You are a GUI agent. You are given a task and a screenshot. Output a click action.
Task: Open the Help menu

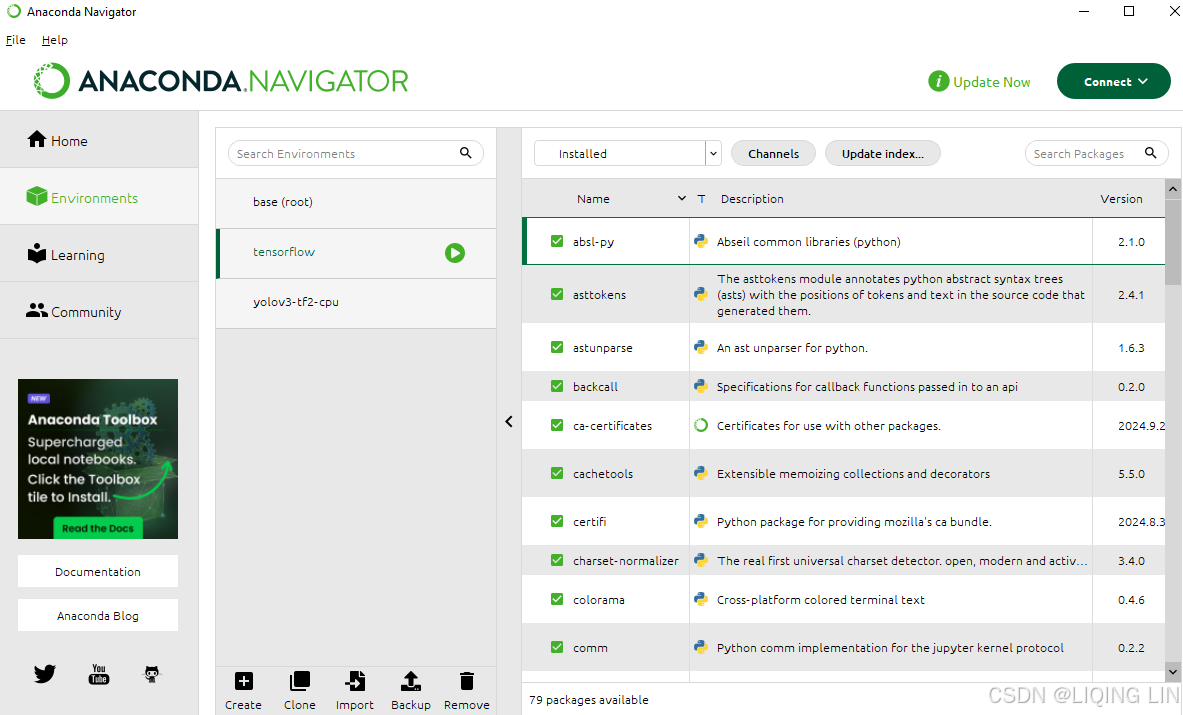54,40
